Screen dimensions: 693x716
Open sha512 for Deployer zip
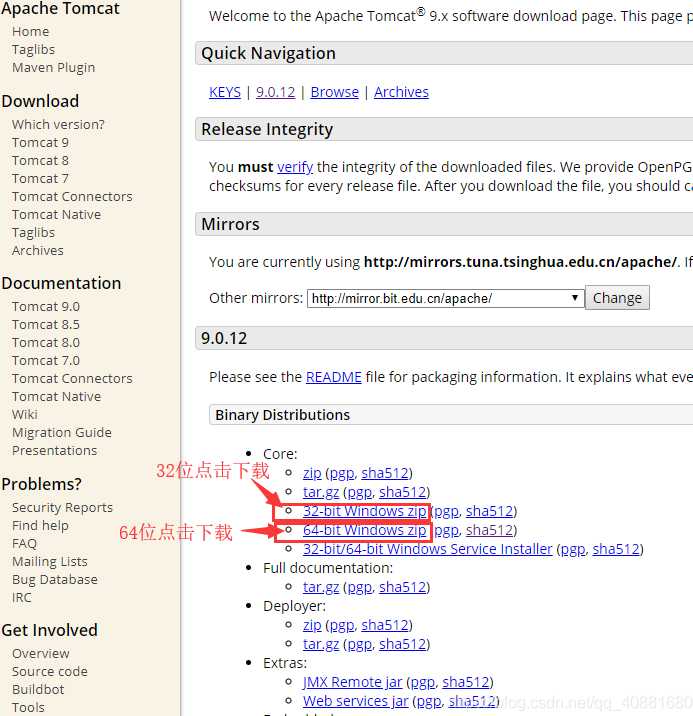click(x=385, y=625)
